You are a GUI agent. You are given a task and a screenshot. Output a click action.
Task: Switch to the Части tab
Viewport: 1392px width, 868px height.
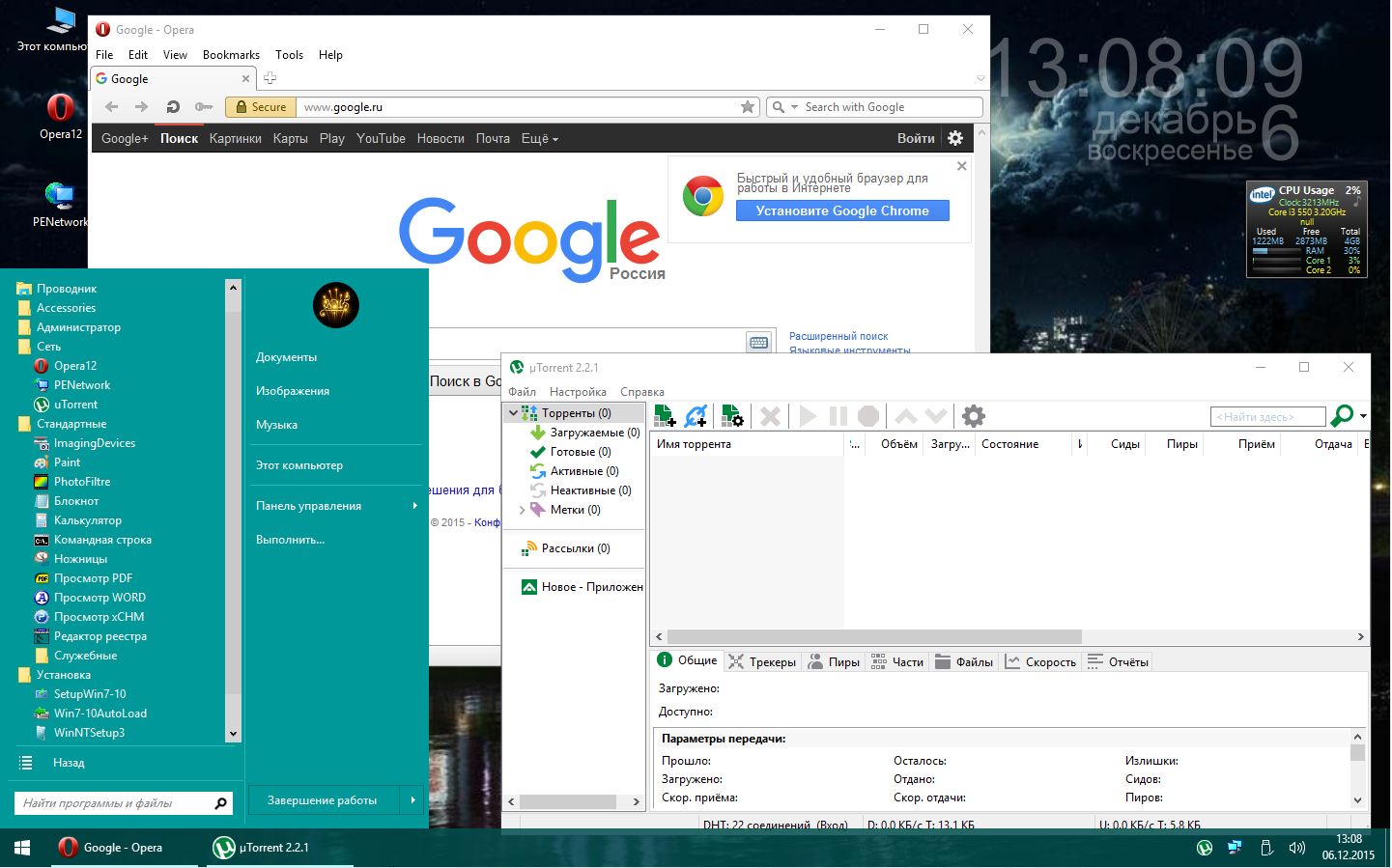point(897,661)
